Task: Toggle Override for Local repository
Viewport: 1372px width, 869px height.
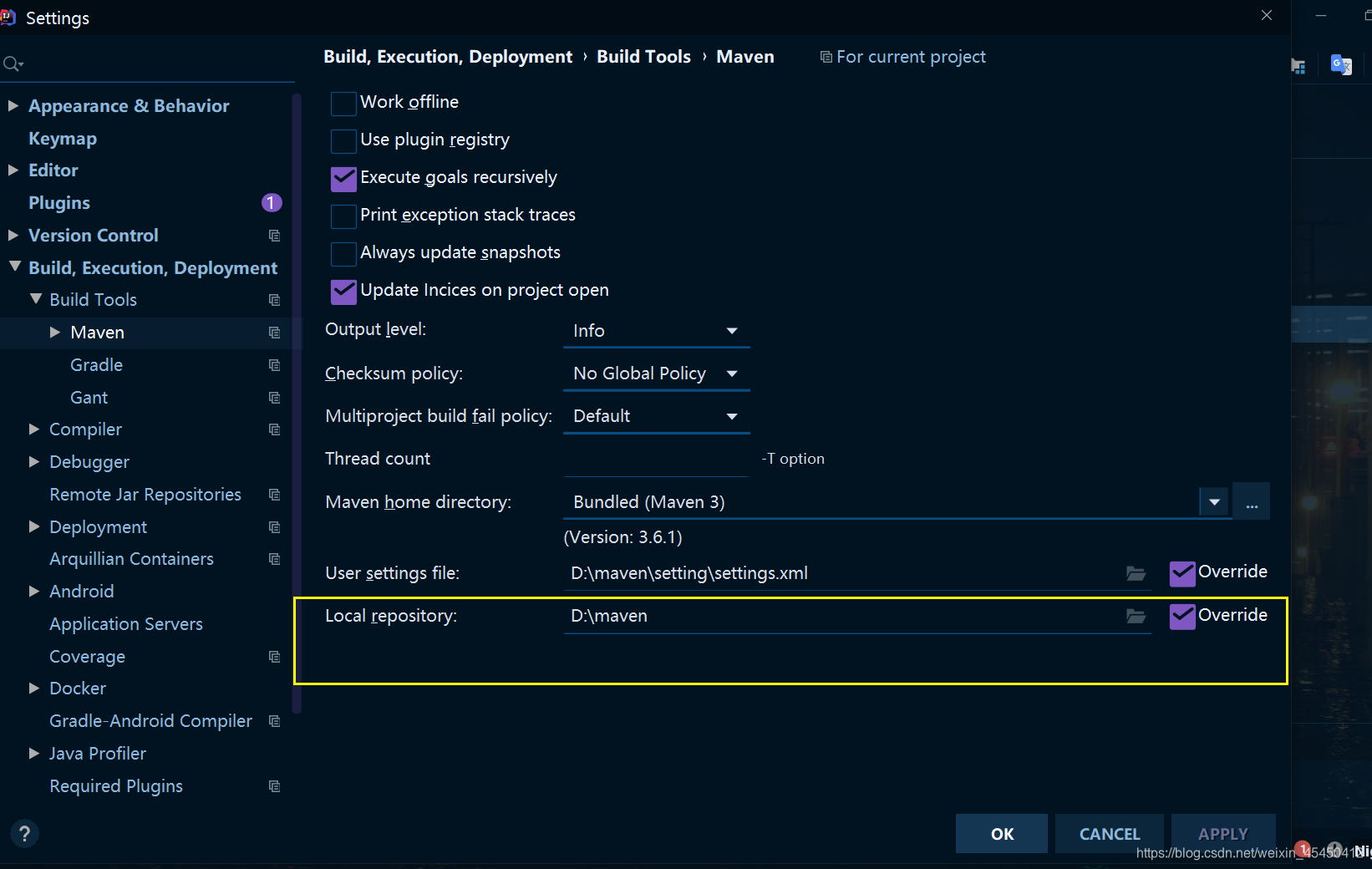Action: tap(1181, 617)
